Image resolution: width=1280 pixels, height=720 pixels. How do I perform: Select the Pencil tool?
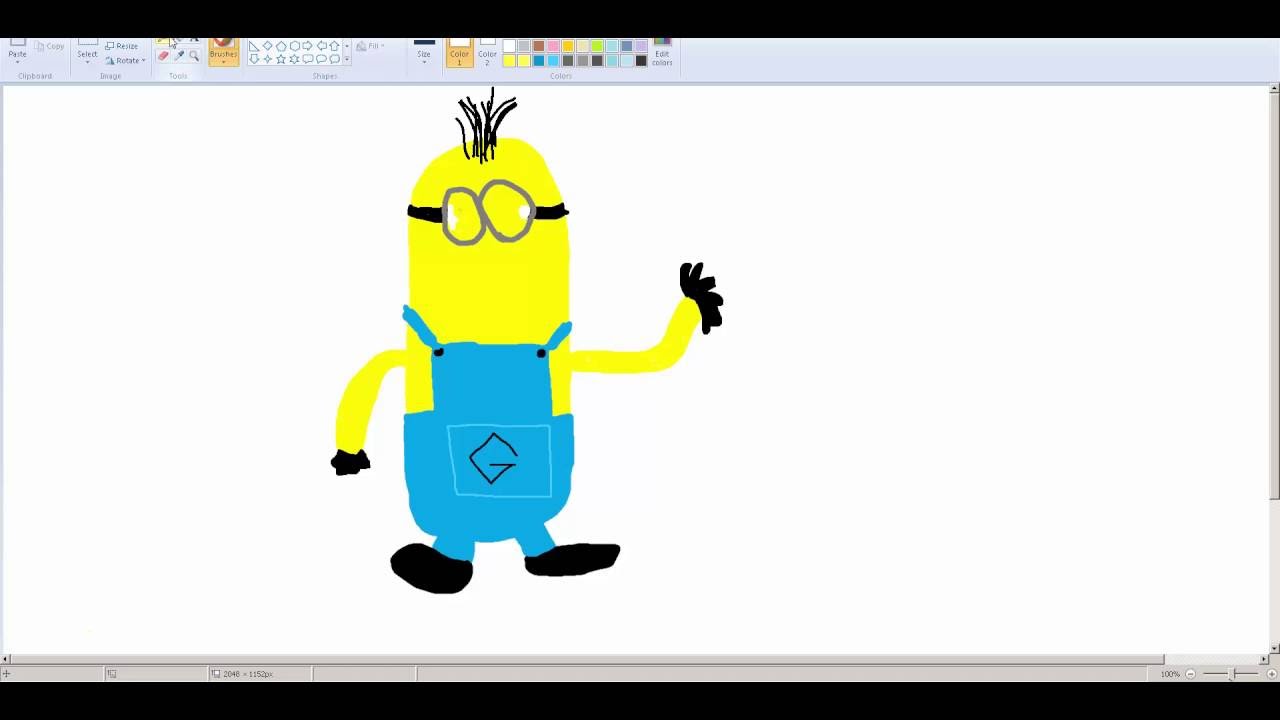click(x=162, y=41)
